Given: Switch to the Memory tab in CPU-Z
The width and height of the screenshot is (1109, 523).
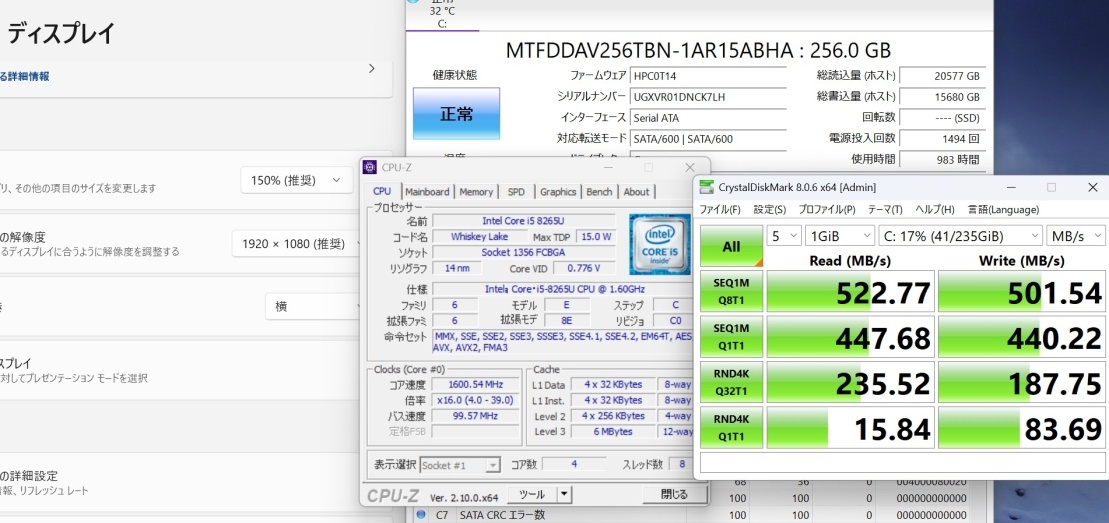Looking at the screenshot, I should 476,192.
